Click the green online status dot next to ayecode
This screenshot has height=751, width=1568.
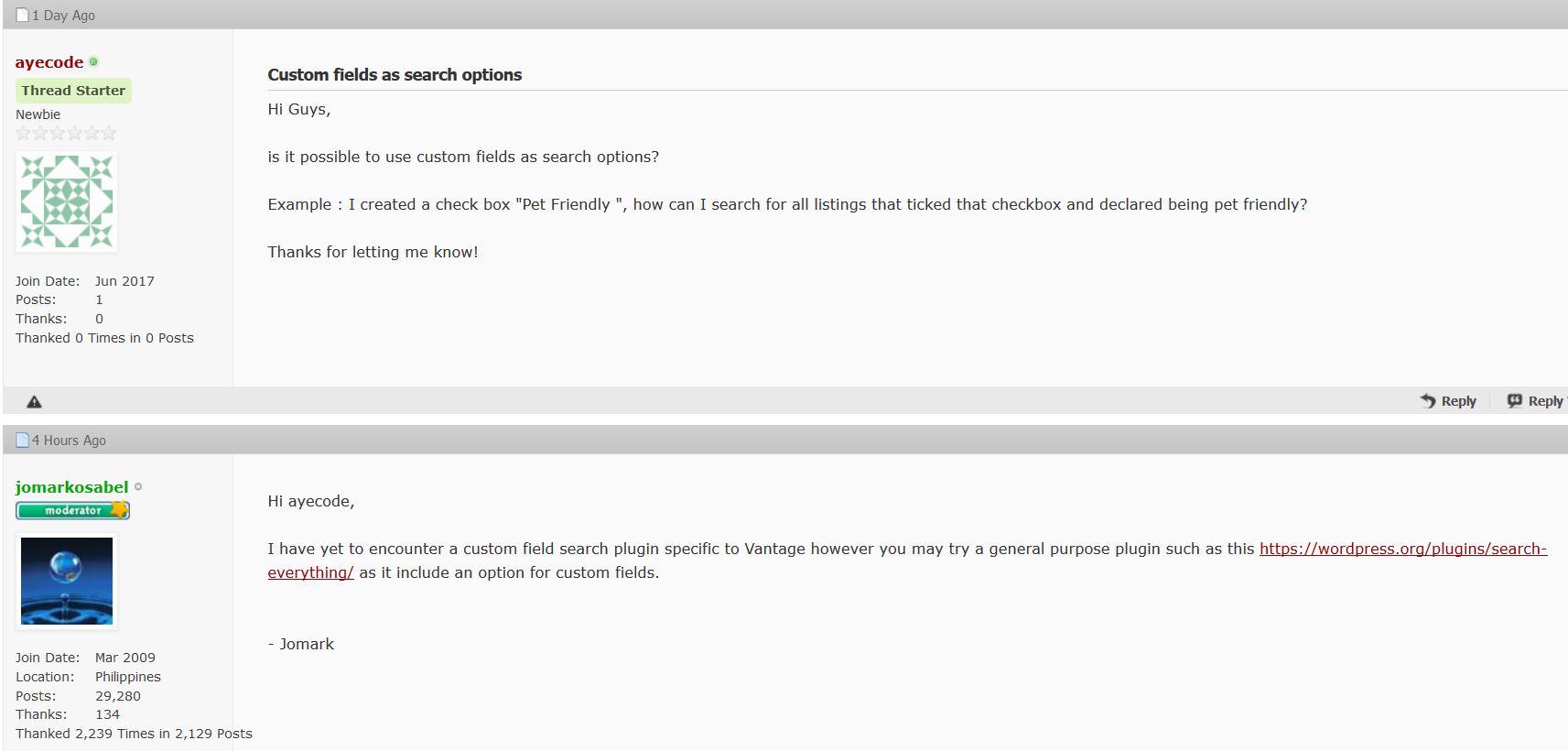click(x=93, y=62)
